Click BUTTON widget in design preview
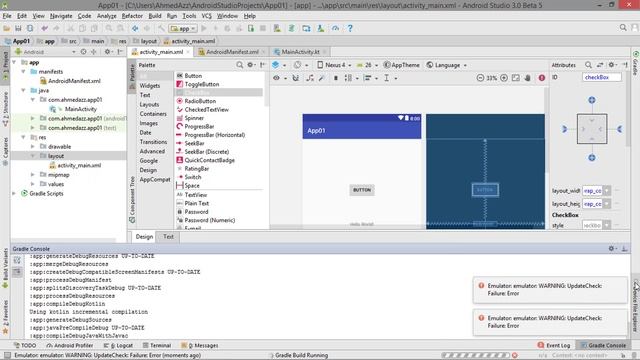Screen dimensions: 640x360 click(x=362, y=190)
